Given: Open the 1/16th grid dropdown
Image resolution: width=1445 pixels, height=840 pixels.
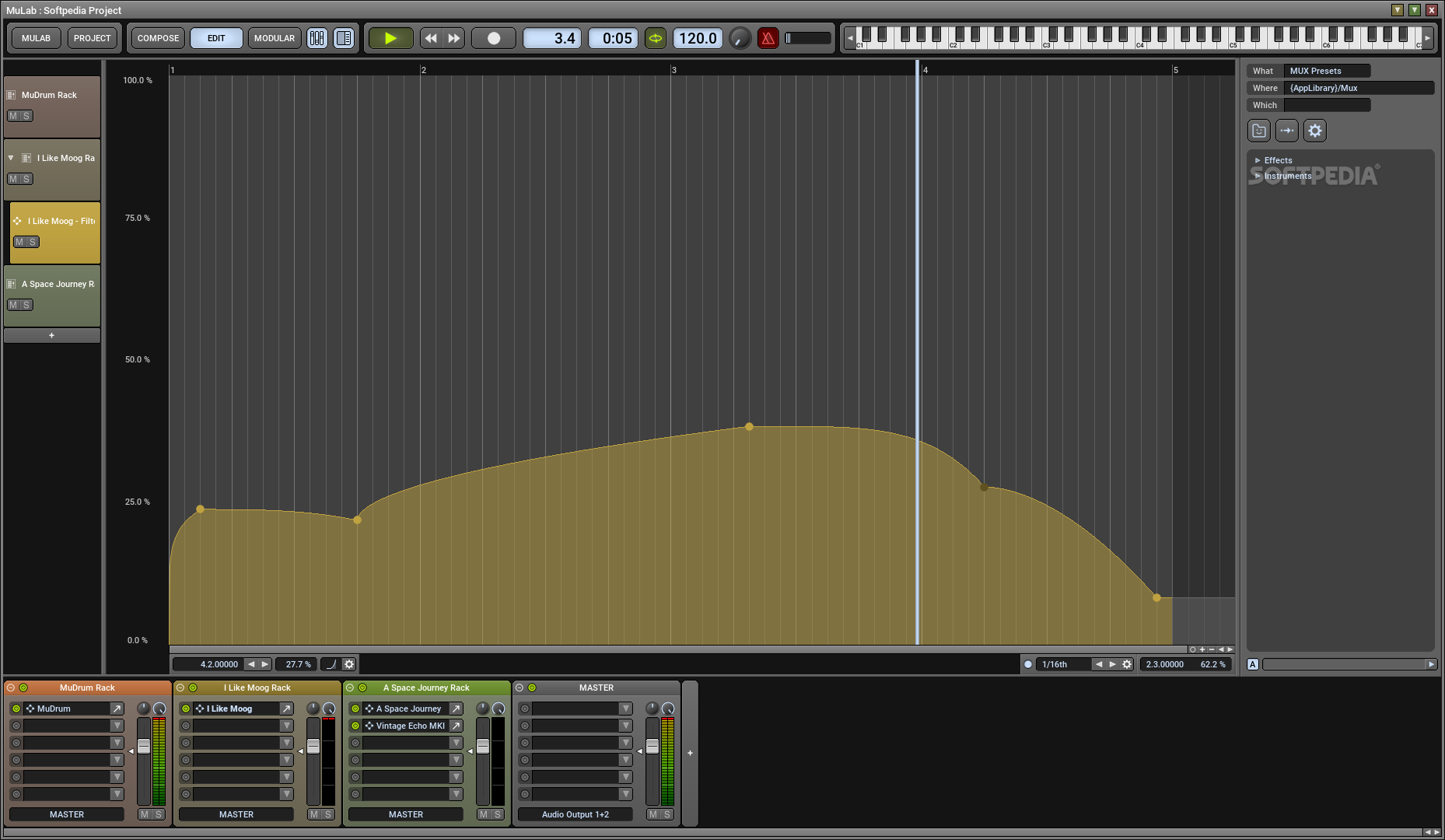Looking at the screenshot, I should coord(1064,664).
